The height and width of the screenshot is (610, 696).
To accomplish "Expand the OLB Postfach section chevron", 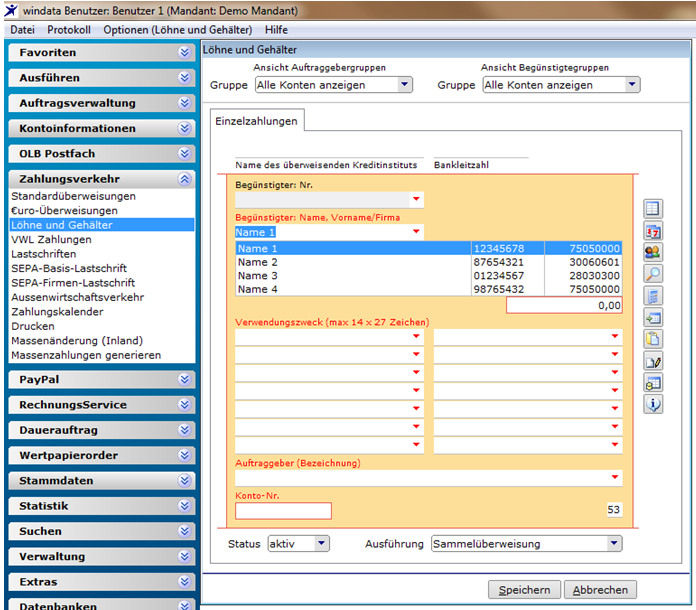I will pyautogui.click(x=184, y=154).
